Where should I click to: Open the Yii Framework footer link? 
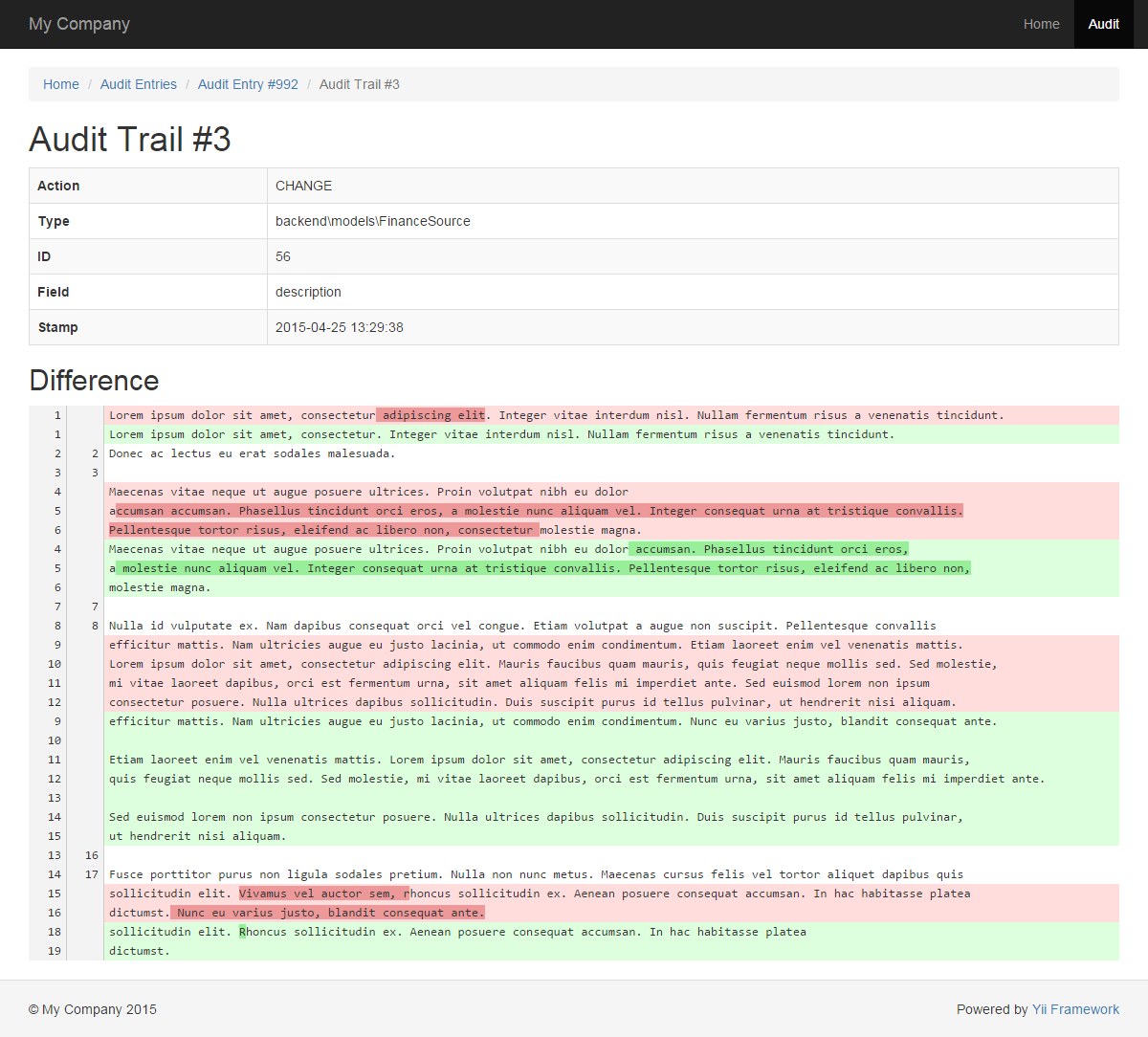(x=1075, y=1009)
